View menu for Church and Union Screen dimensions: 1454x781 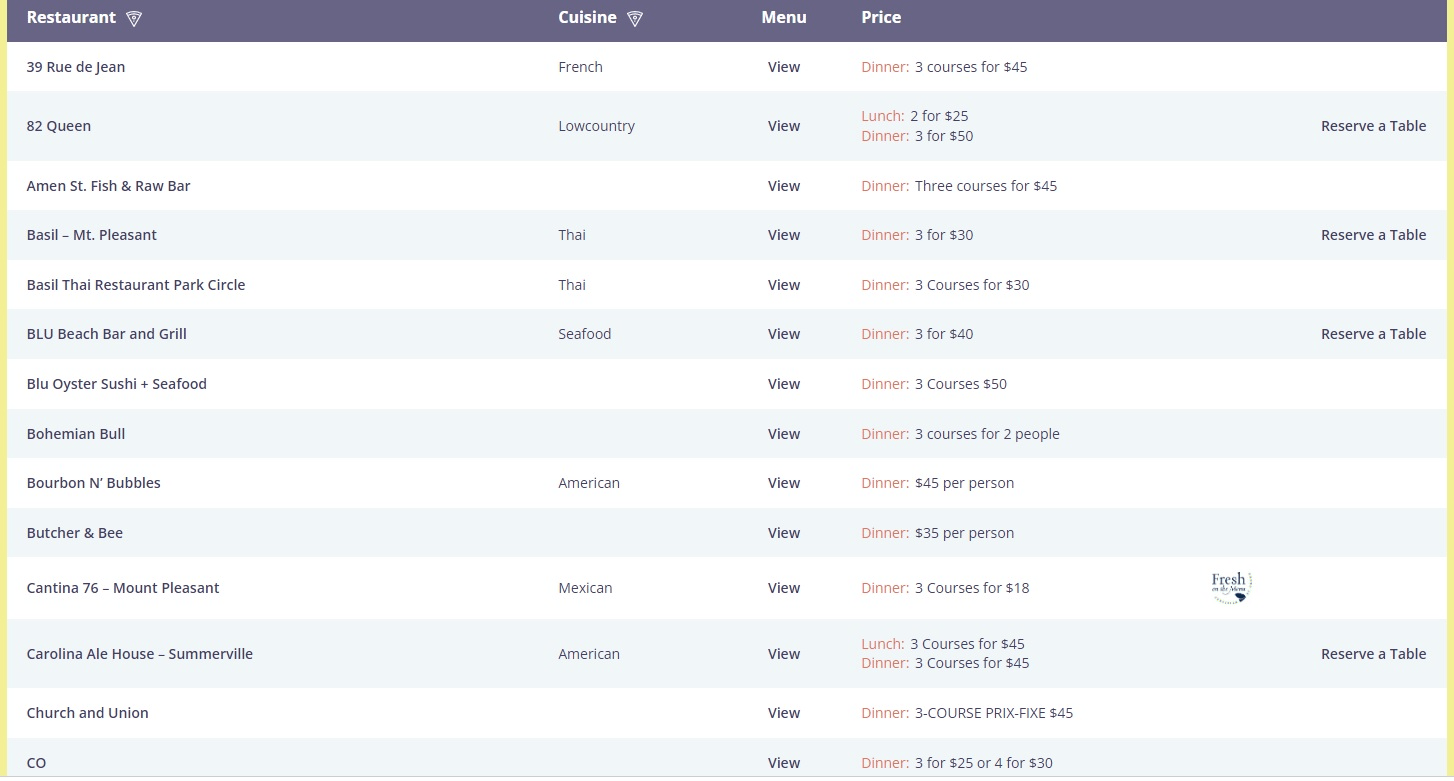(783, 713)
